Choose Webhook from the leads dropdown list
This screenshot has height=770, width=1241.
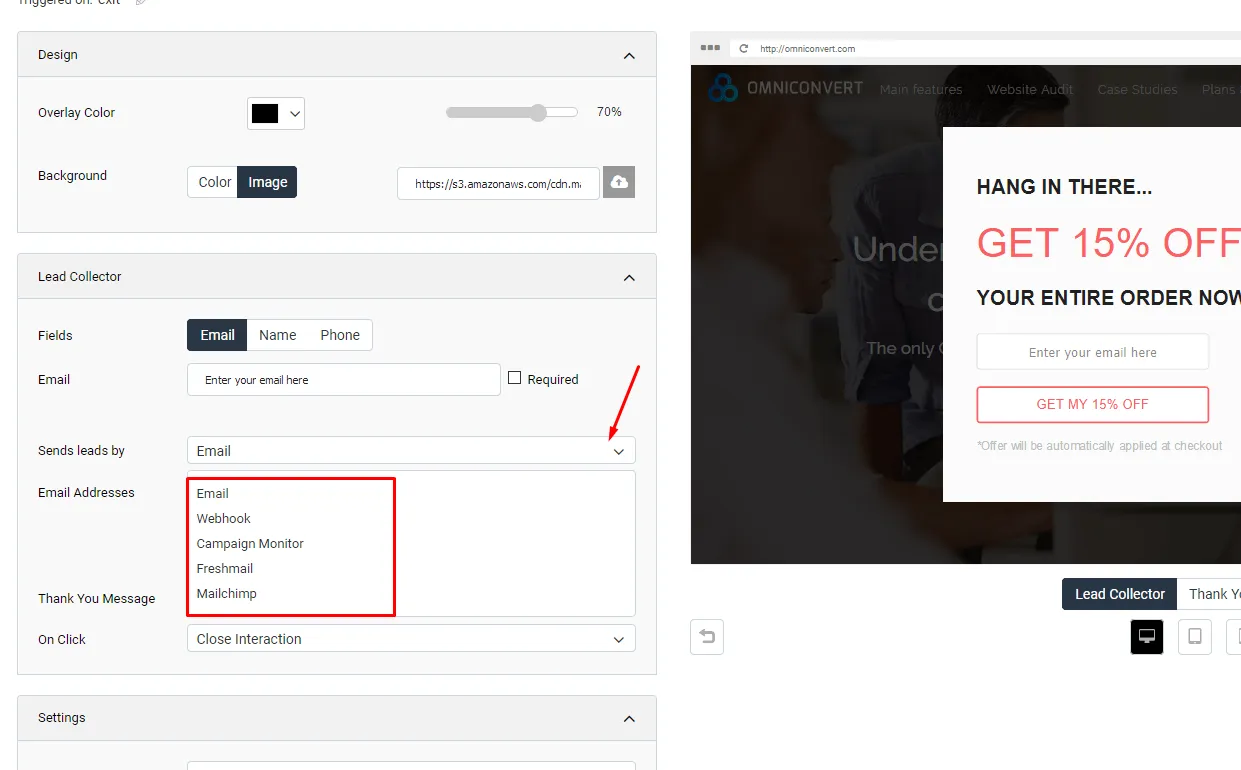(x=224, y=518)
